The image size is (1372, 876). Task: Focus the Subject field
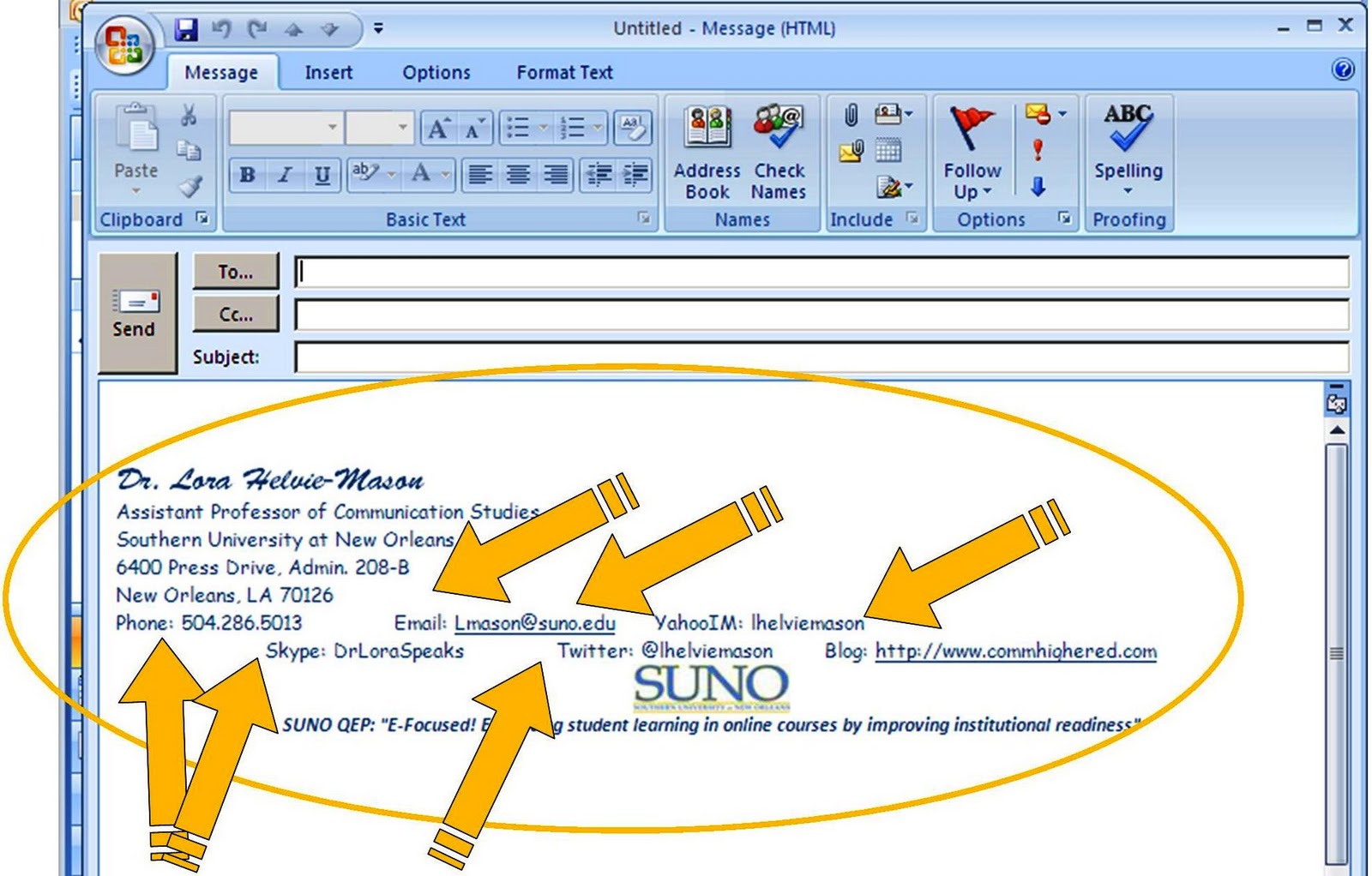[821, 356]
